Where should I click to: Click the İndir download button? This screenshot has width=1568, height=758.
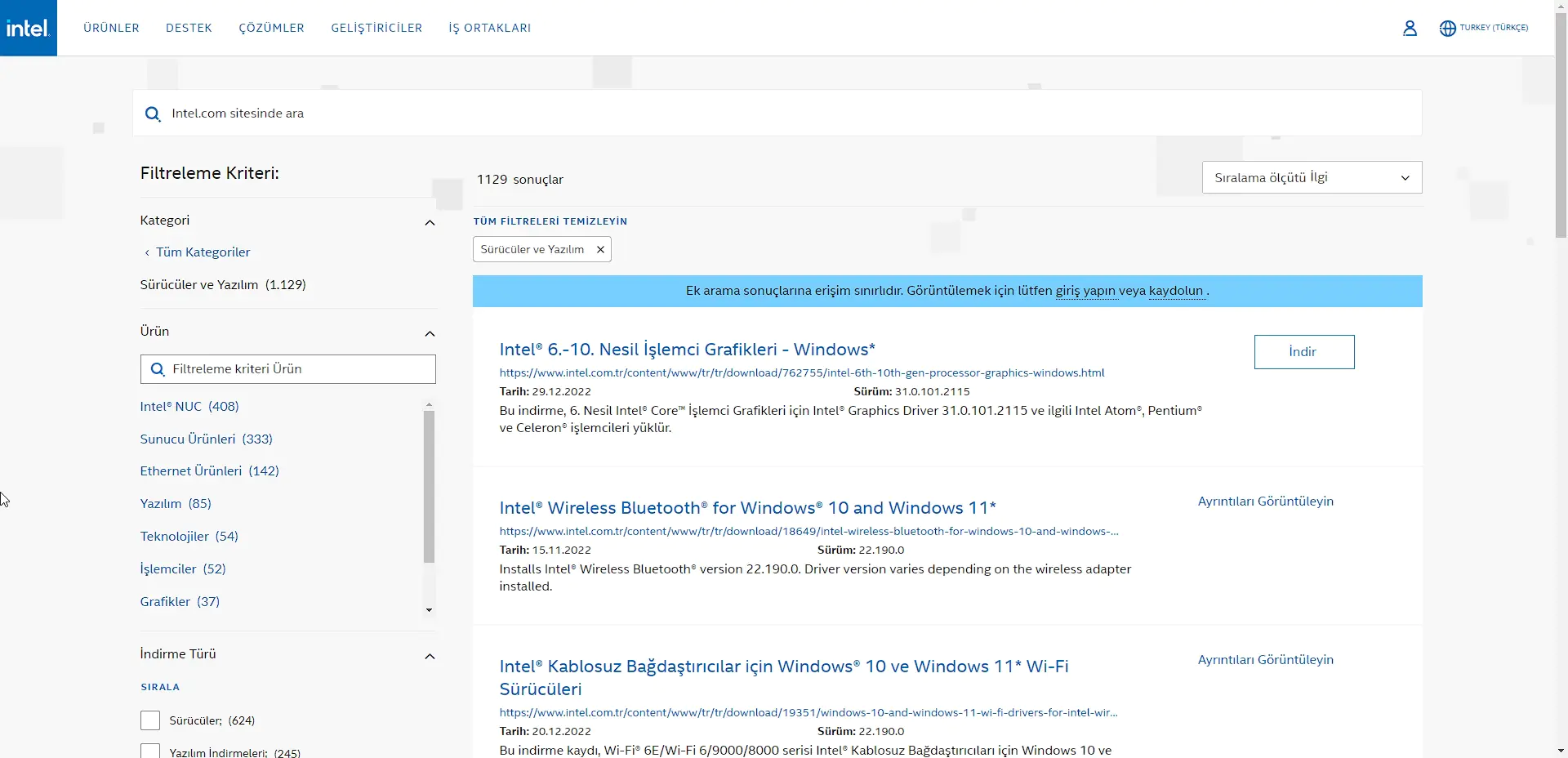tap(1303, 351)
